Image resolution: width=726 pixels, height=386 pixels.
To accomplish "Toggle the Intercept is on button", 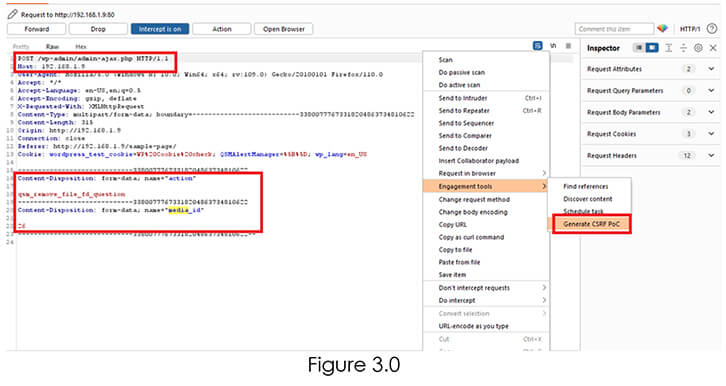I will pyautogui.click(x=160, y=29).
